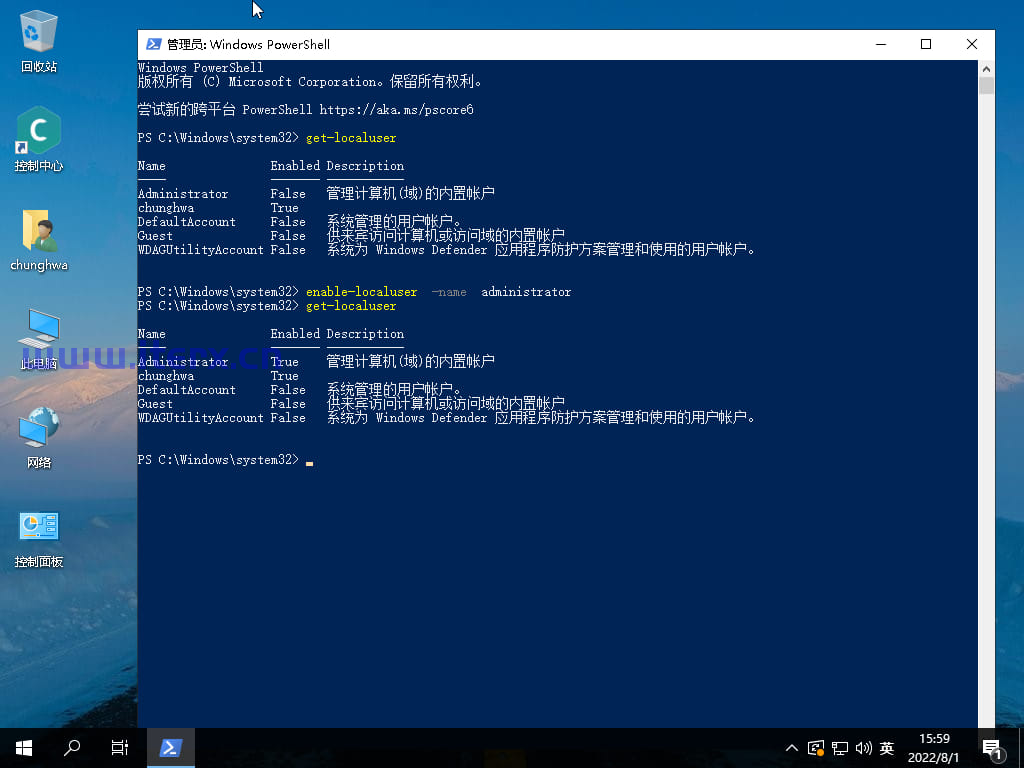1024x768 pixels.
Task: Open the 控制面板 desktop icon
Action: (x=39, y=539)
